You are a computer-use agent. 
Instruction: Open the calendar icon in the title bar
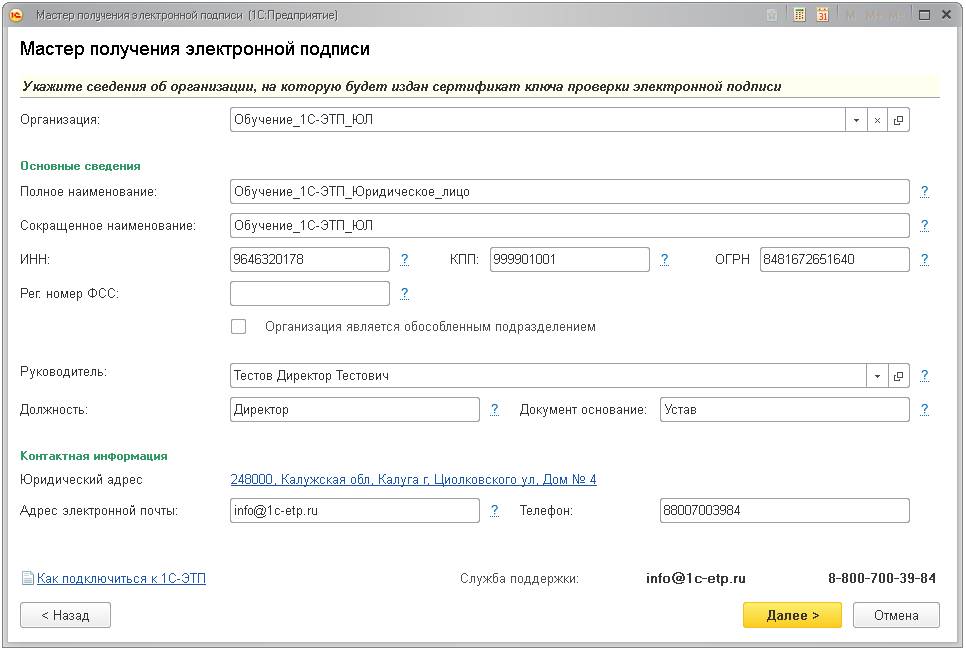tap(823, 15)
